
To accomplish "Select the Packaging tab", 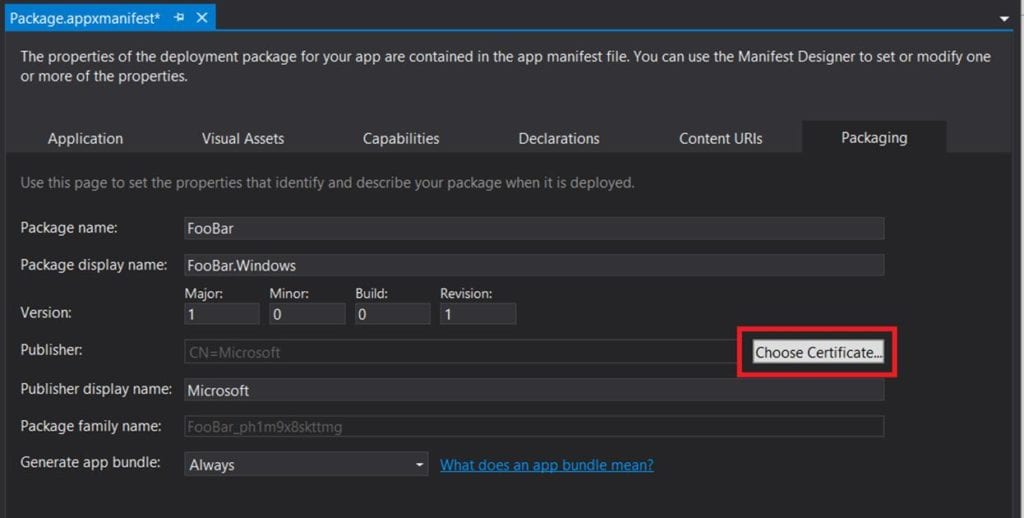I will (x=873, y=138).
